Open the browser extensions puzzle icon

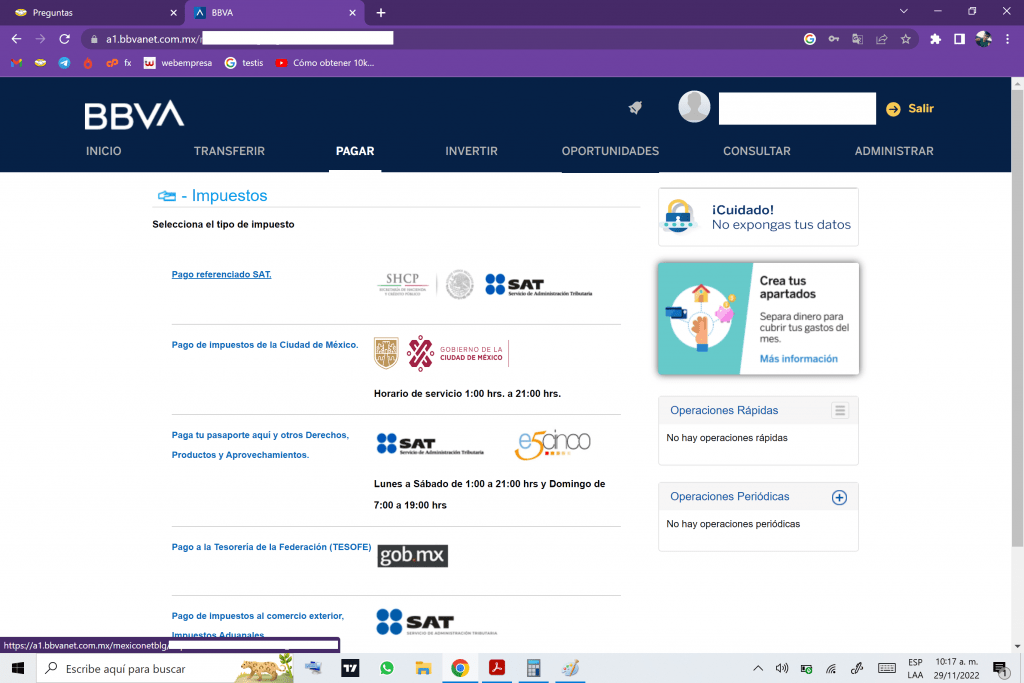pos(935,39)
